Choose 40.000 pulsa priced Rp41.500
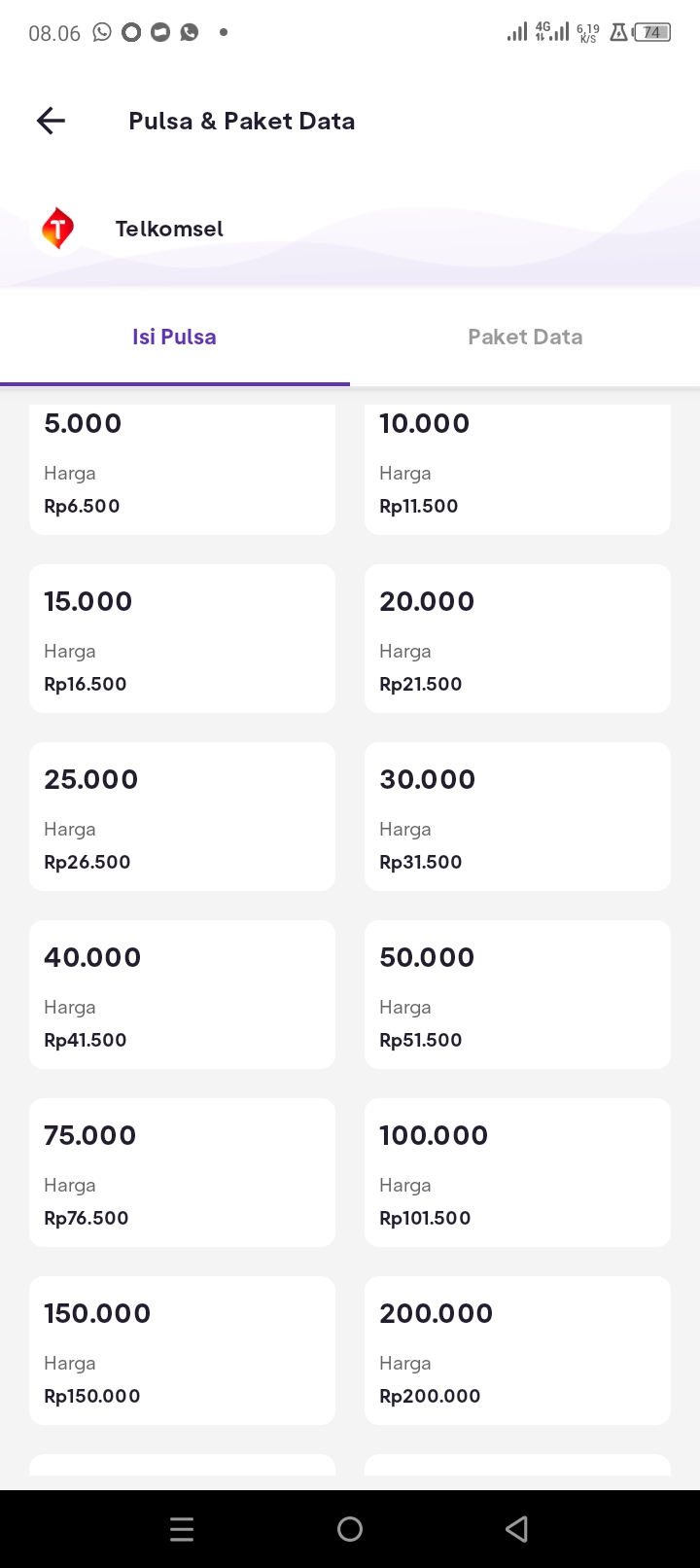 (x=182, y=995)
